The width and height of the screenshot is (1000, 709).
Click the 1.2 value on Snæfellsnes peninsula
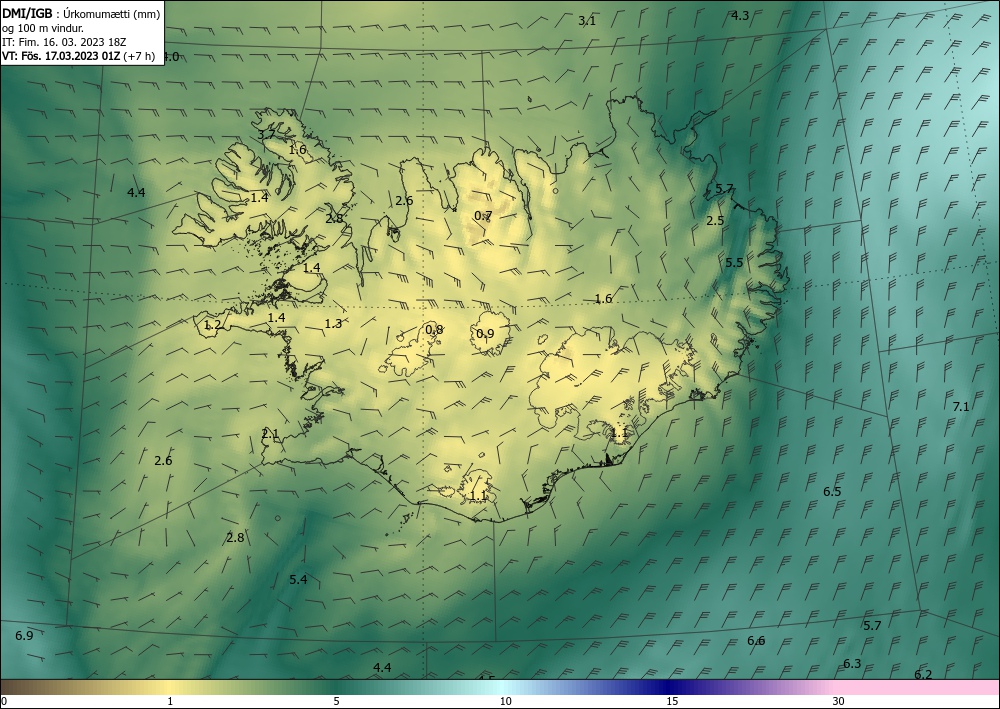click(212, 325)
